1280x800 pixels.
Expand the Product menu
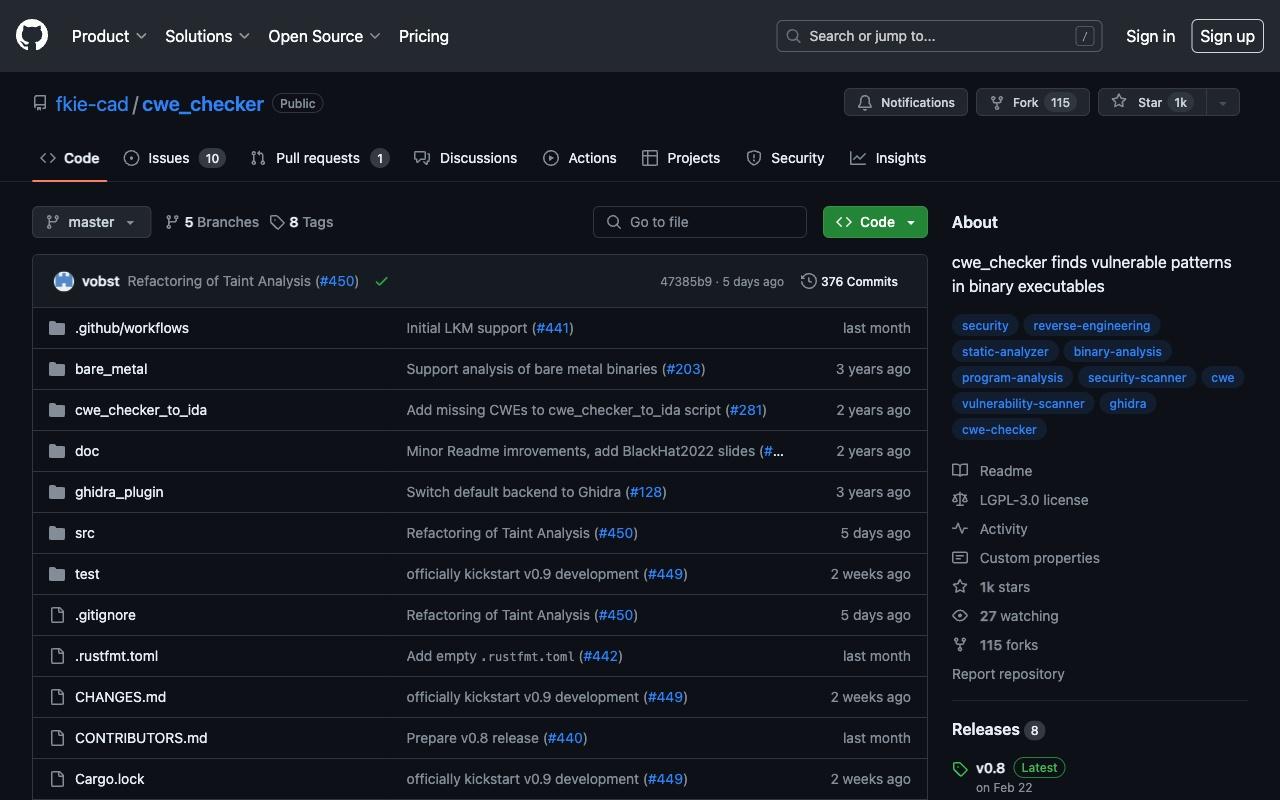coord(109,36)
